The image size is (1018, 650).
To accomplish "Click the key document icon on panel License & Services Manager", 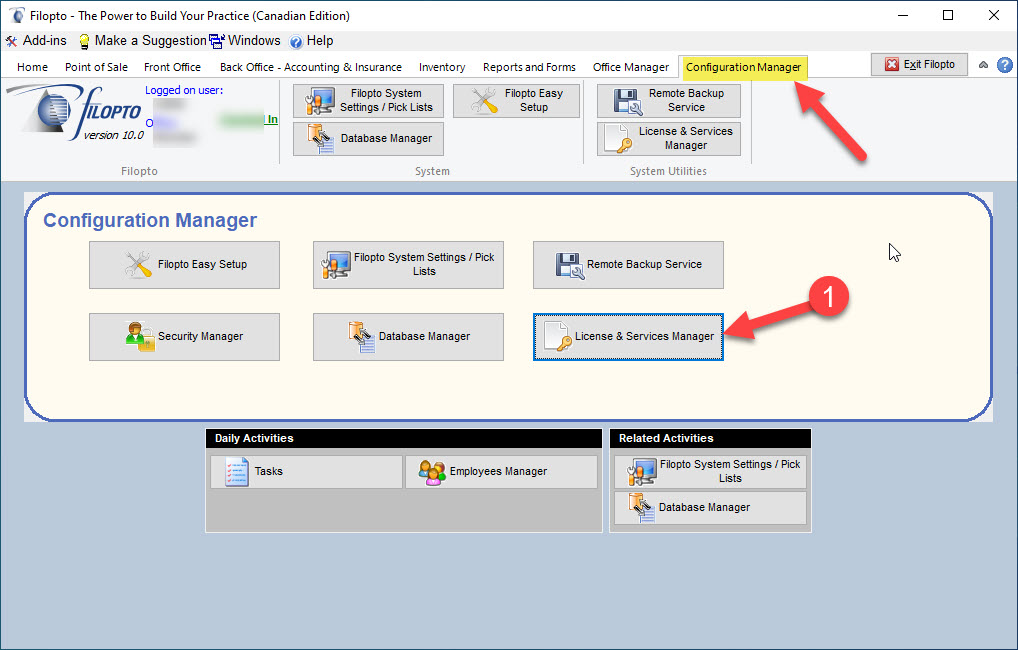I will pyautogui.click(x=558, y=337).
